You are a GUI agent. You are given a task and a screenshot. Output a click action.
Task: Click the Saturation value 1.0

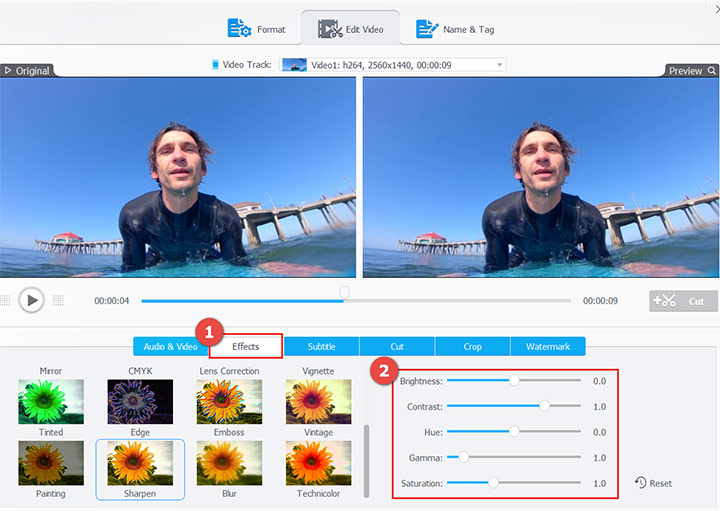point(599,483)
